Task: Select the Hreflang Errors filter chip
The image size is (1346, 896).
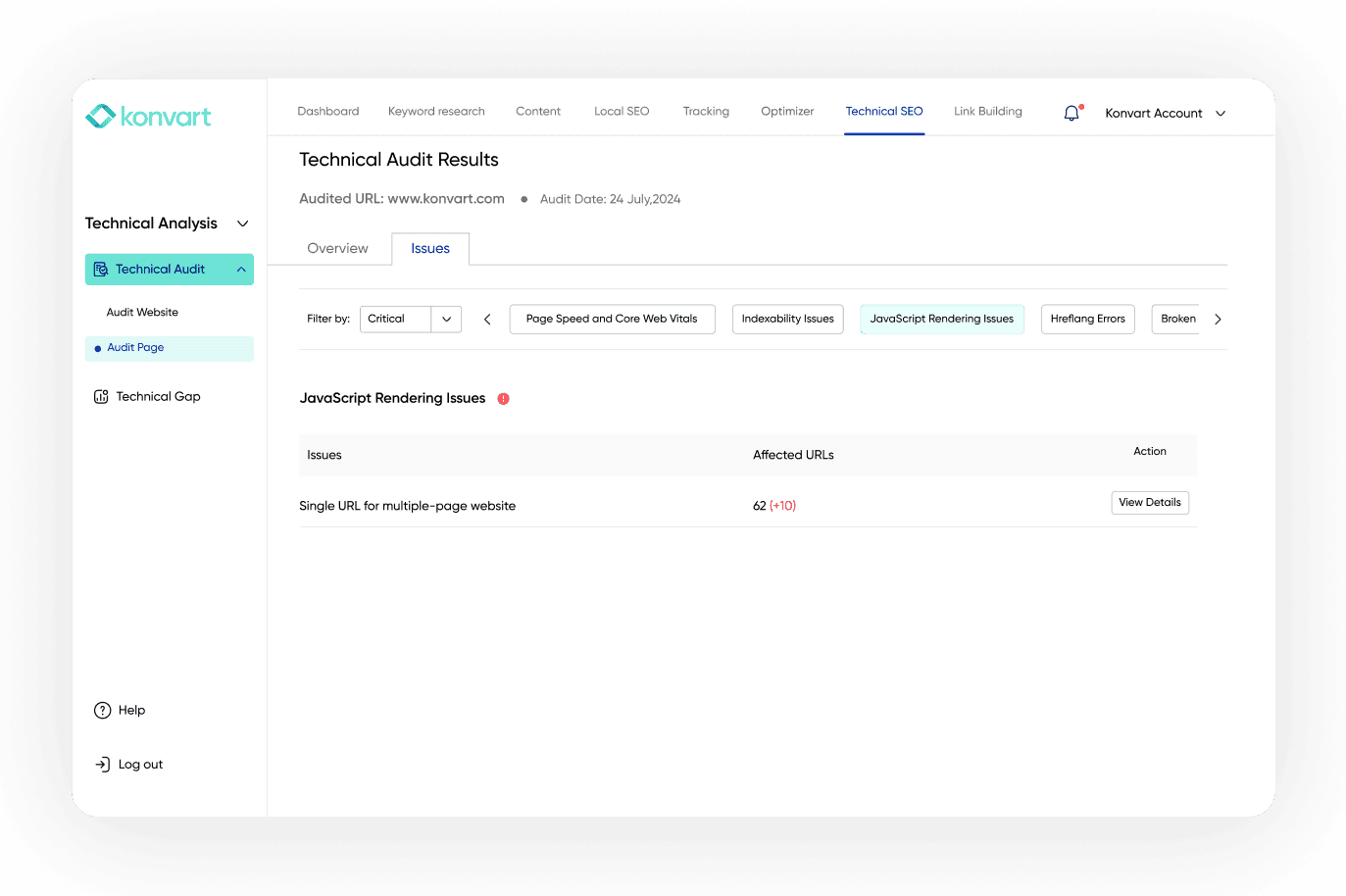Action: pyautogui.click(x=1087, y=320)
